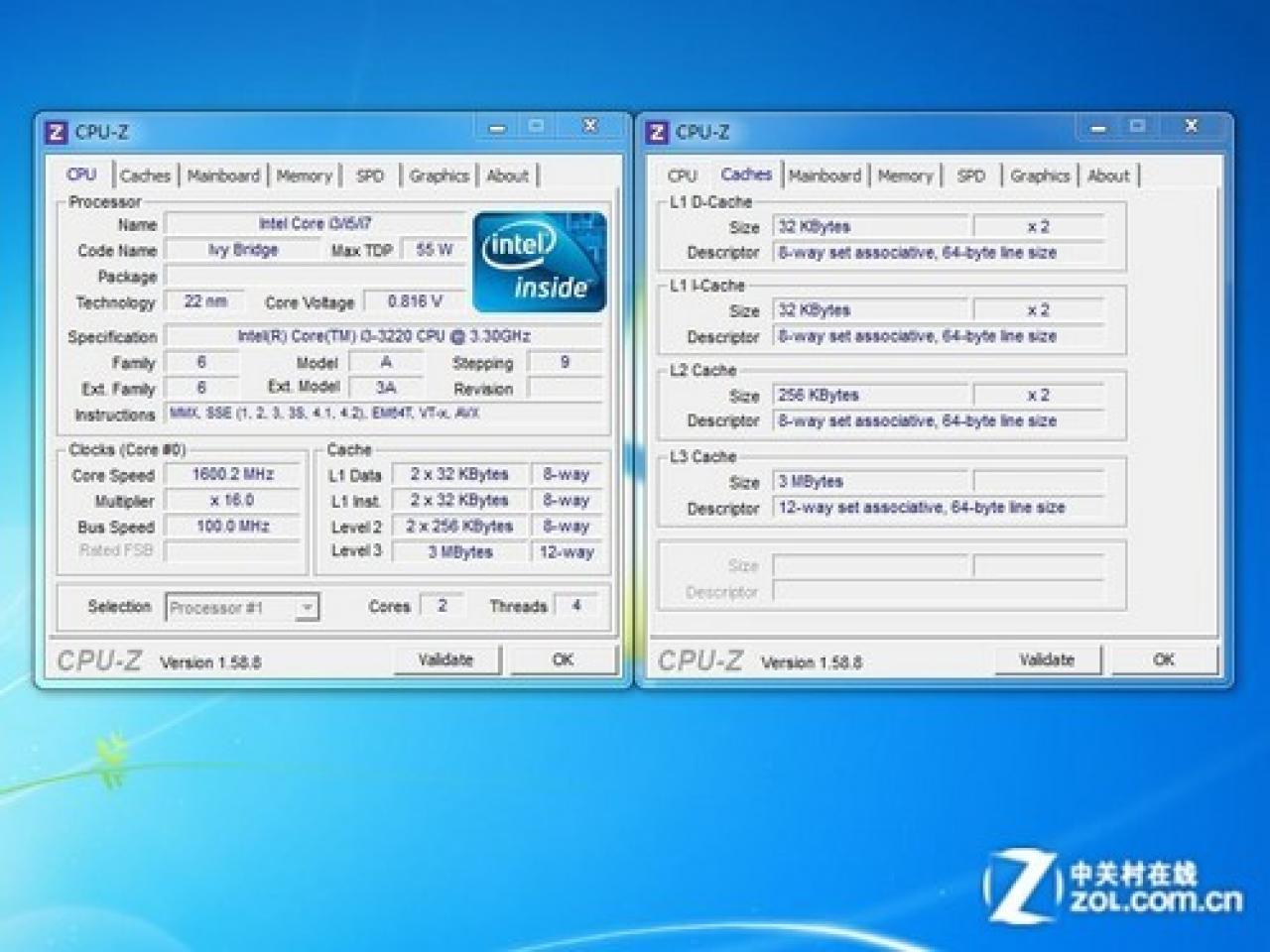
Task: Open About tab in left CPU-Z window
Action: [x=507, y=176]
